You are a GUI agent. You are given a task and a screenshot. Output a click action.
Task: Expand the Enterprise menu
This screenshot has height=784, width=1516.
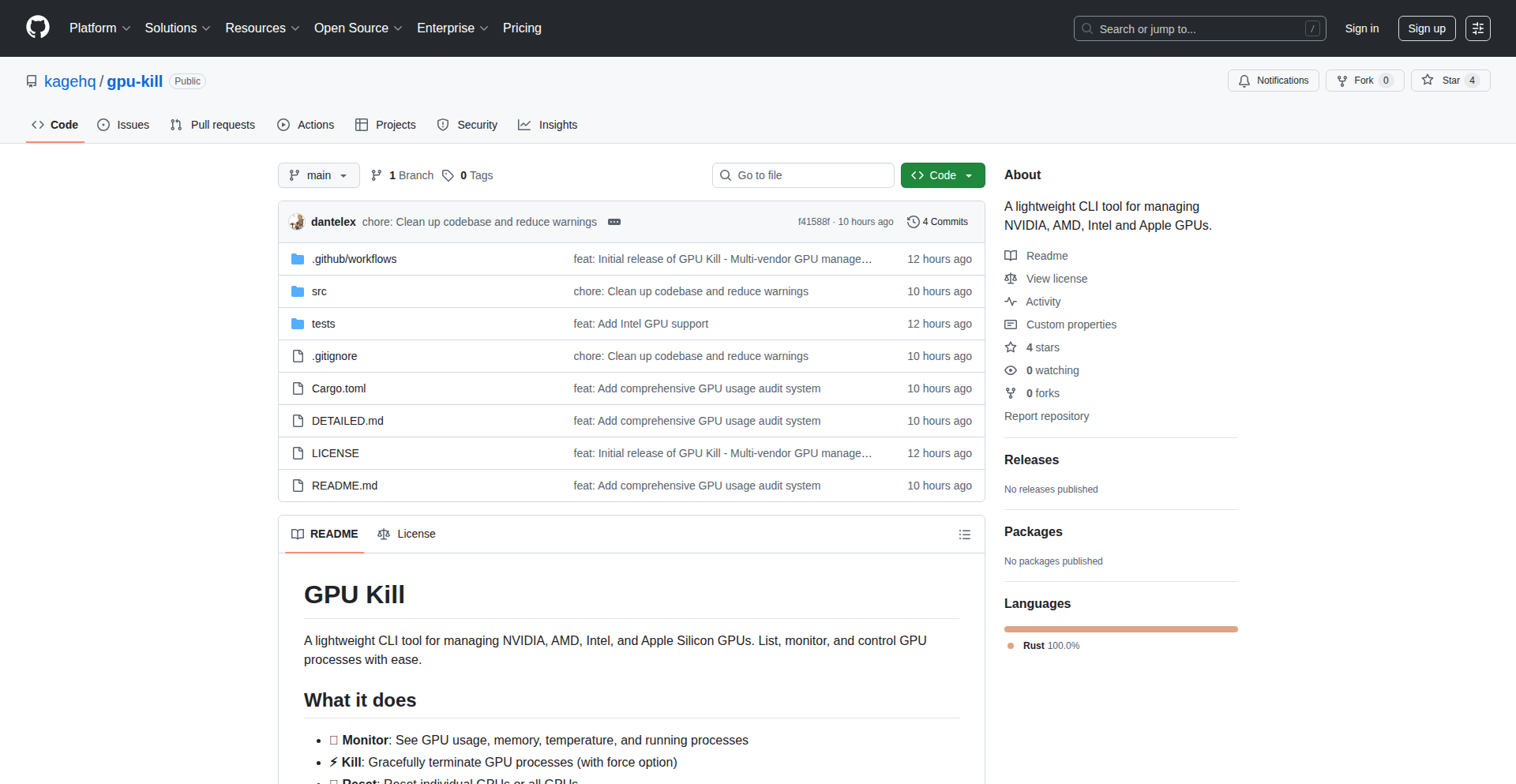click(452, 28)
